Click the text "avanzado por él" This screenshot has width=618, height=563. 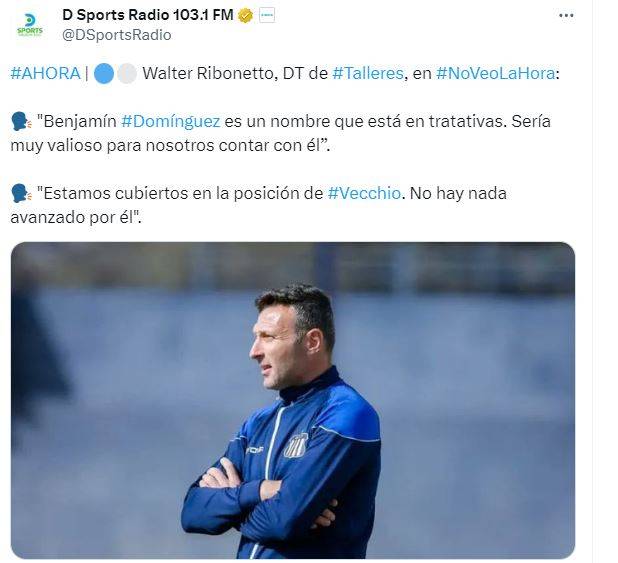coord(73,218)
